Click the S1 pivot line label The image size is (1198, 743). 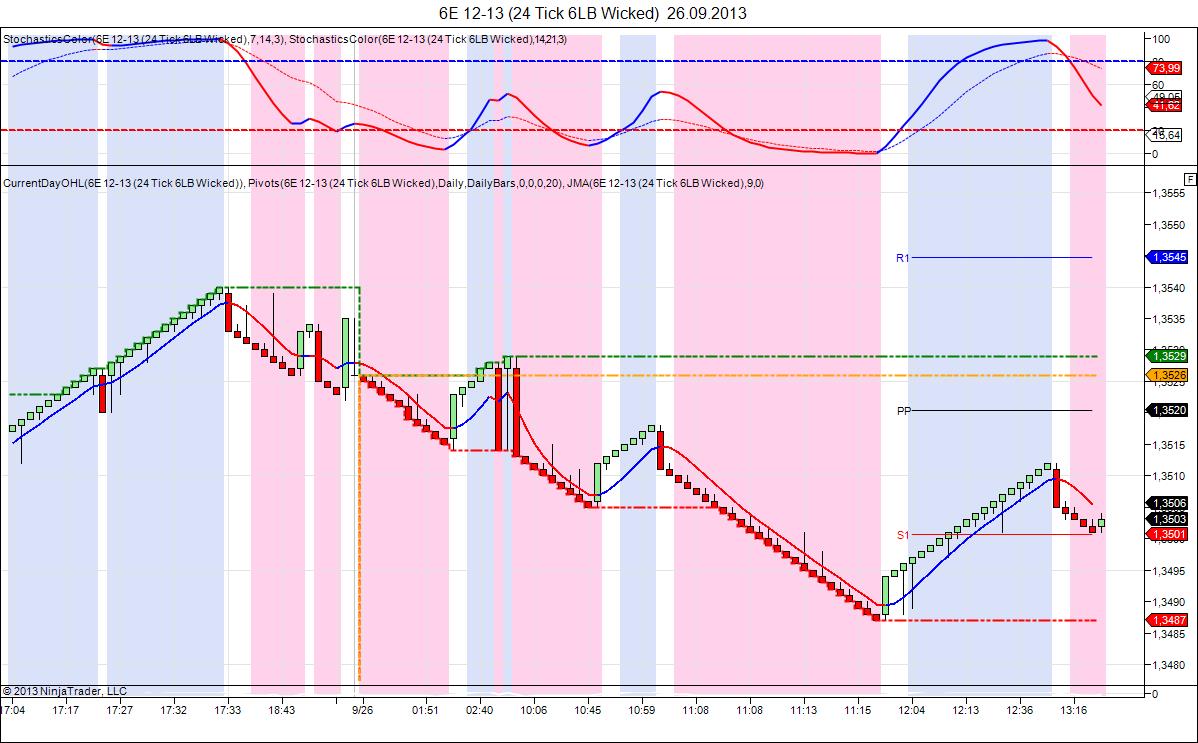903,535
